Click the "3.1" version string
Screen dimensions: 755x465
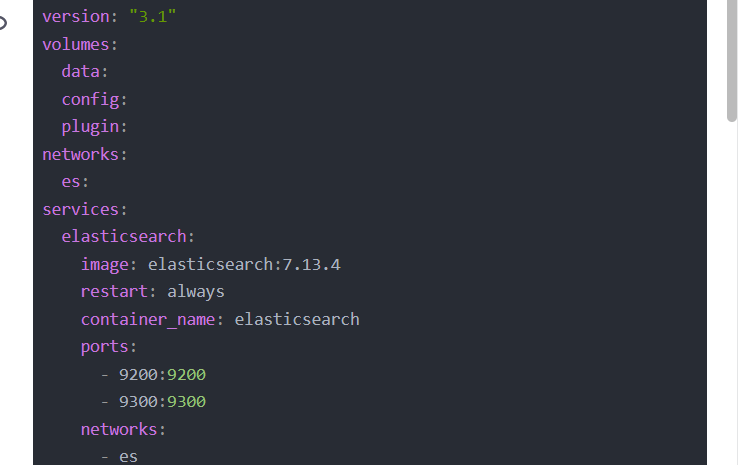[153, 17]
